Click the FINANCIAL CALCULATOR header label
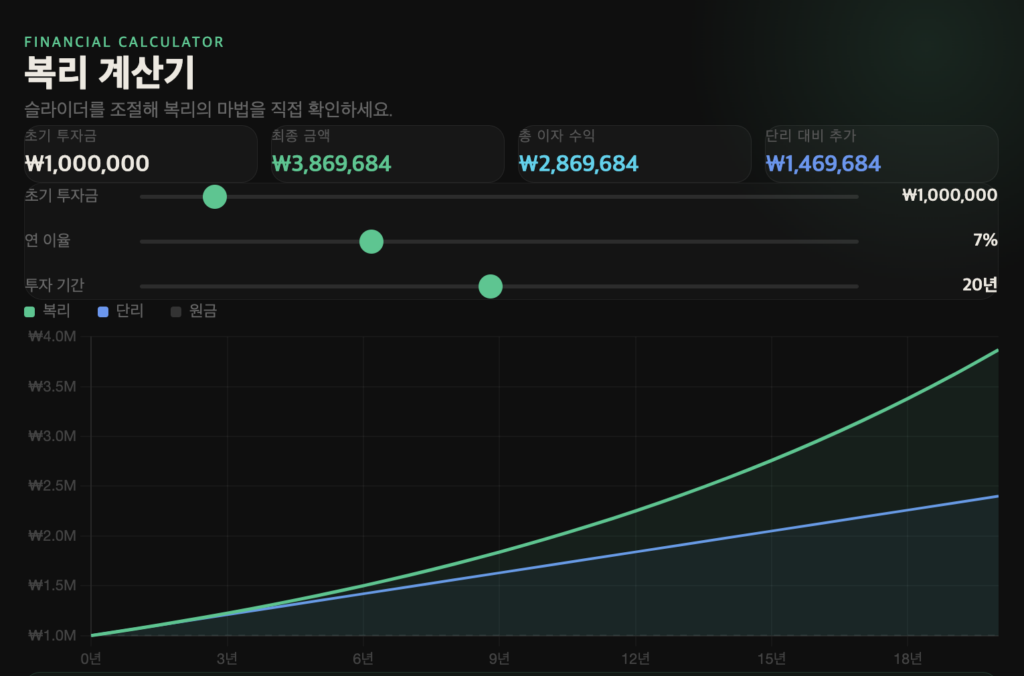 124,42
